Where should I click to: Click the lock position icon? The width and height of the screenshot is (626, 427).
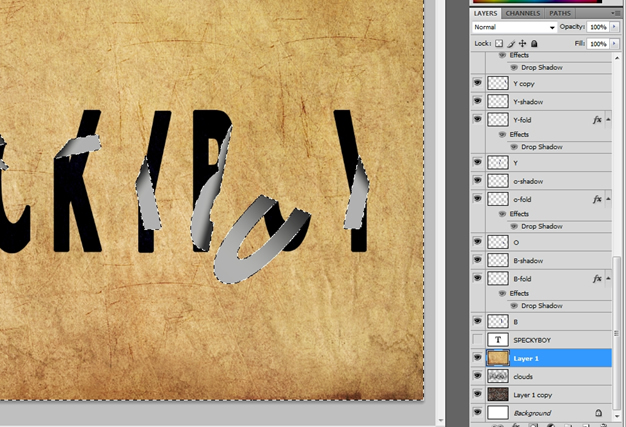pyautogui.click(x=523, y=43)
